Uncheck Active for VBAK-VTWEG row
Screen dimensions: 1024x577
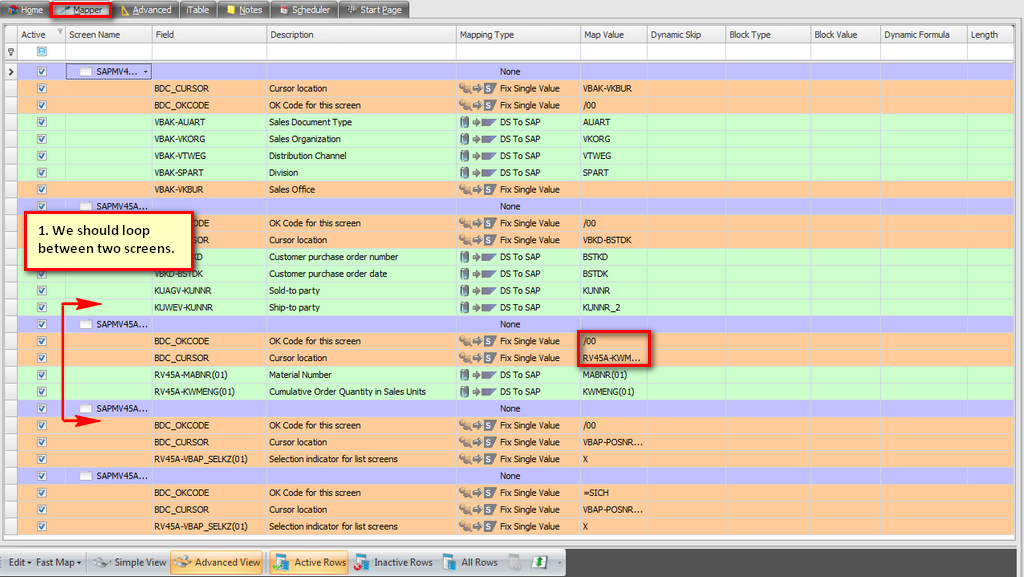pyautogui.click(x=42, y=156)
